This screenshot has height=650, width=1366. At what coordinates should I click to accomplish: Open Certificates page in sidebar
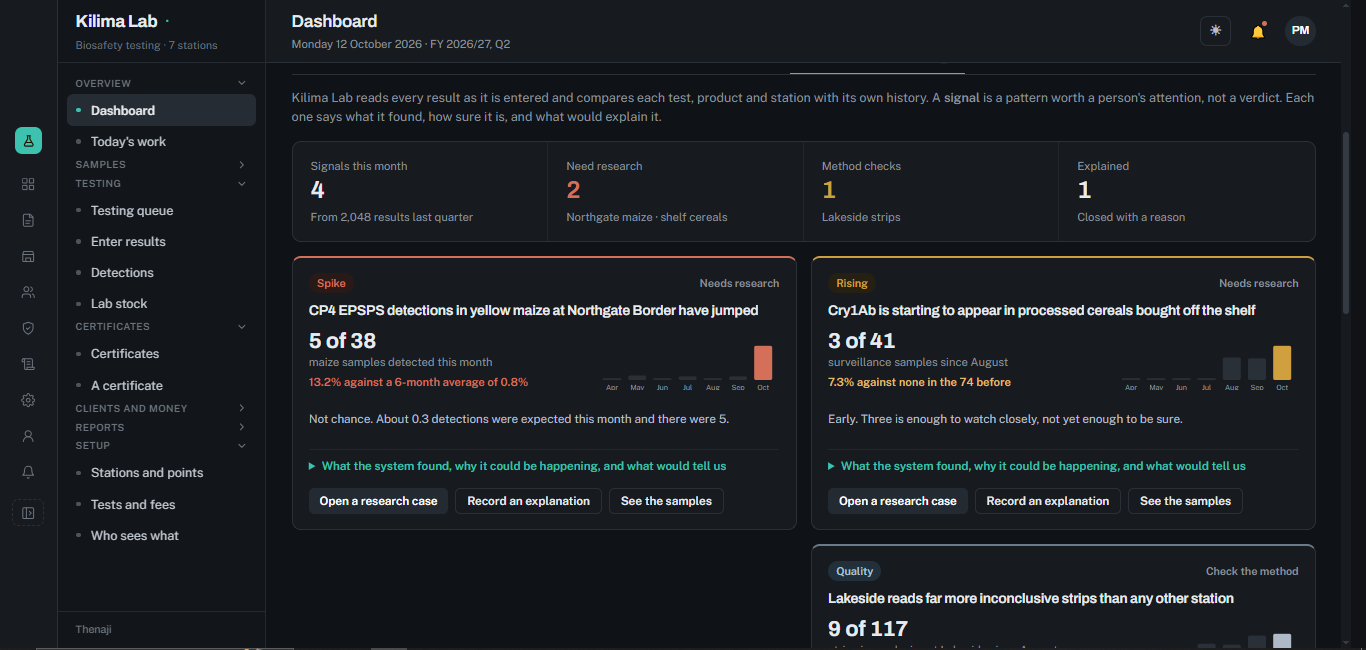[161, 353]
